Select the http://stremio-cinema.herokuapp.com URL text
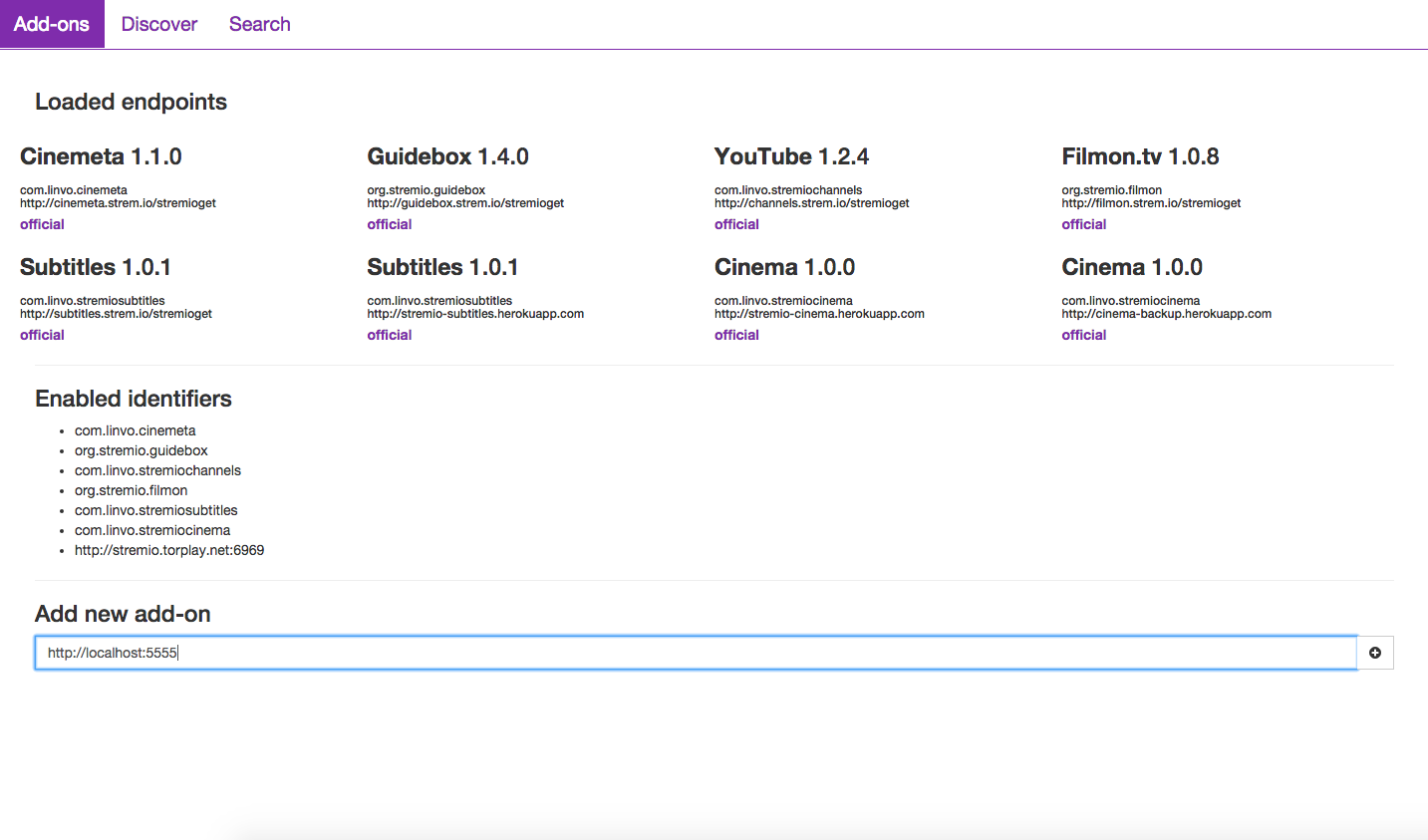This screenshot has height=840, width=1428. [819, 314]
